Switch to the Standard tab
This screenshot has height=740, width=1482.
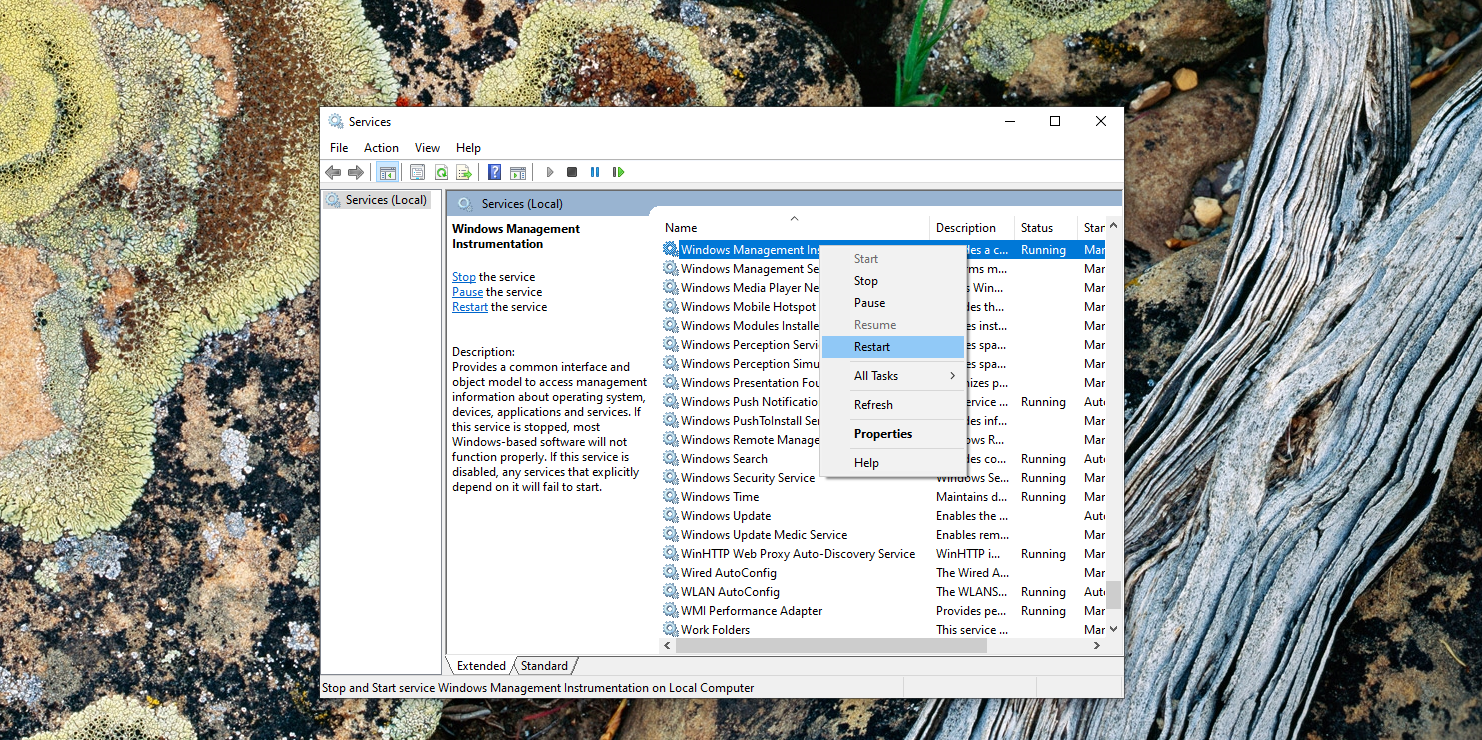point(544,666)
